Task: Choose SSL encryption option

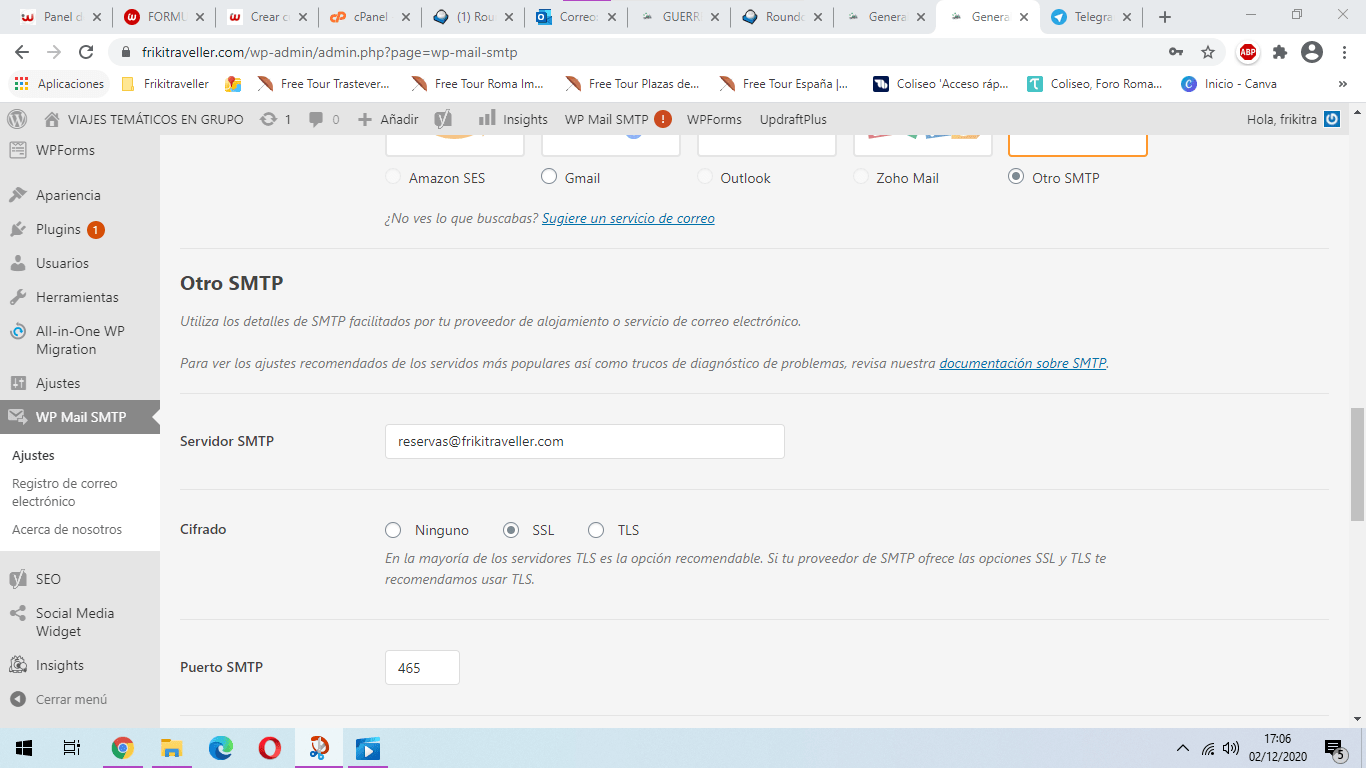Action: tap(511, 530)
